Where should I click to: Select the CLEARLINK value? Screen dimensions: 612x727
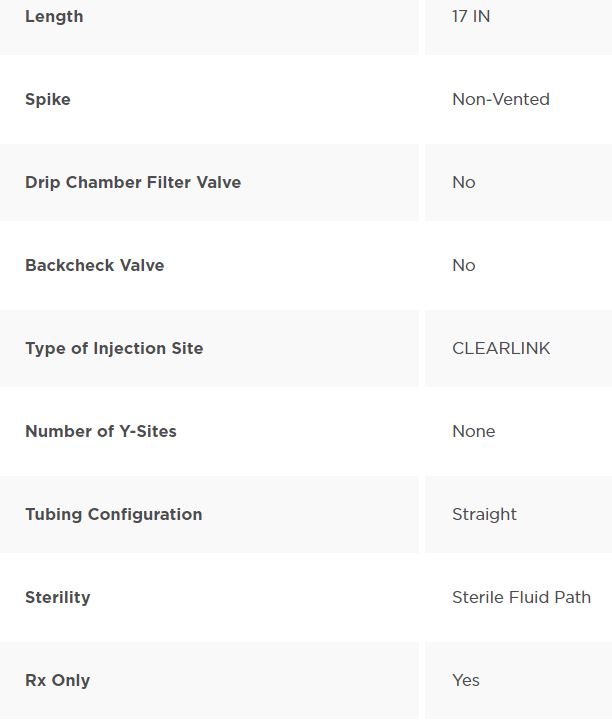point(501,348)
